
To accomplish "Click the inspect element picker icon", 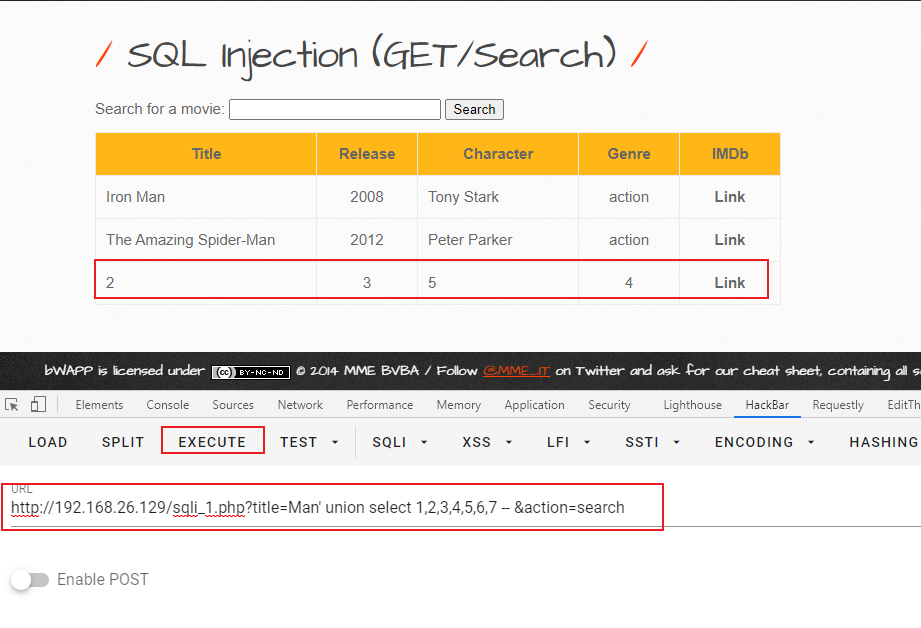I will (x=12, y=405).
